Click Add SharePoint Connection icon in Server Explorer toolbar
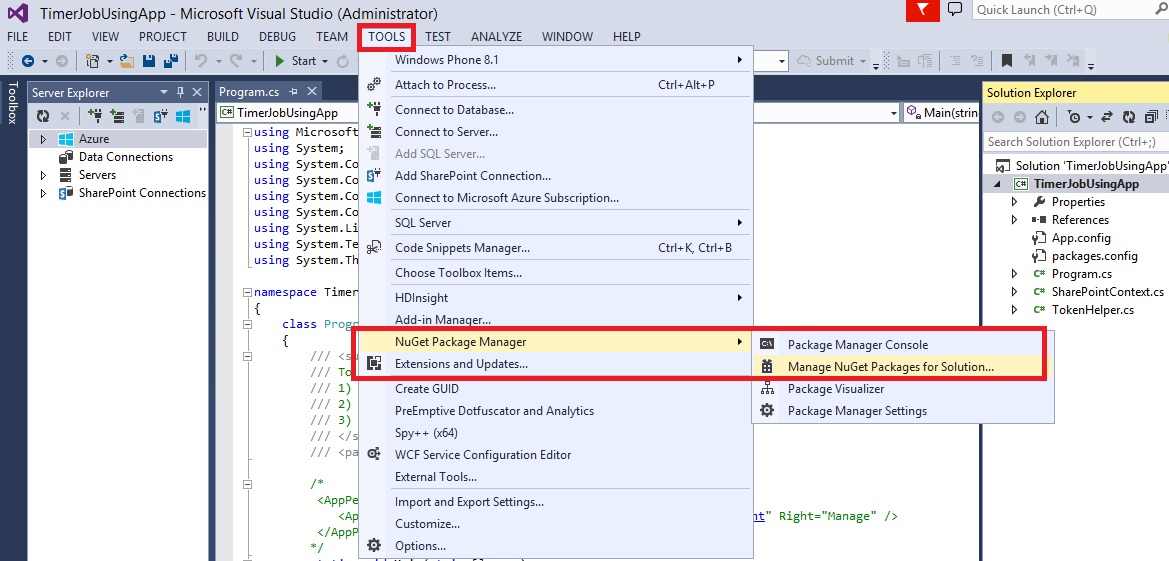Image resolution: width=1169 pixels, height=561 pixels. pyautogui.click(x=161, y=116)
